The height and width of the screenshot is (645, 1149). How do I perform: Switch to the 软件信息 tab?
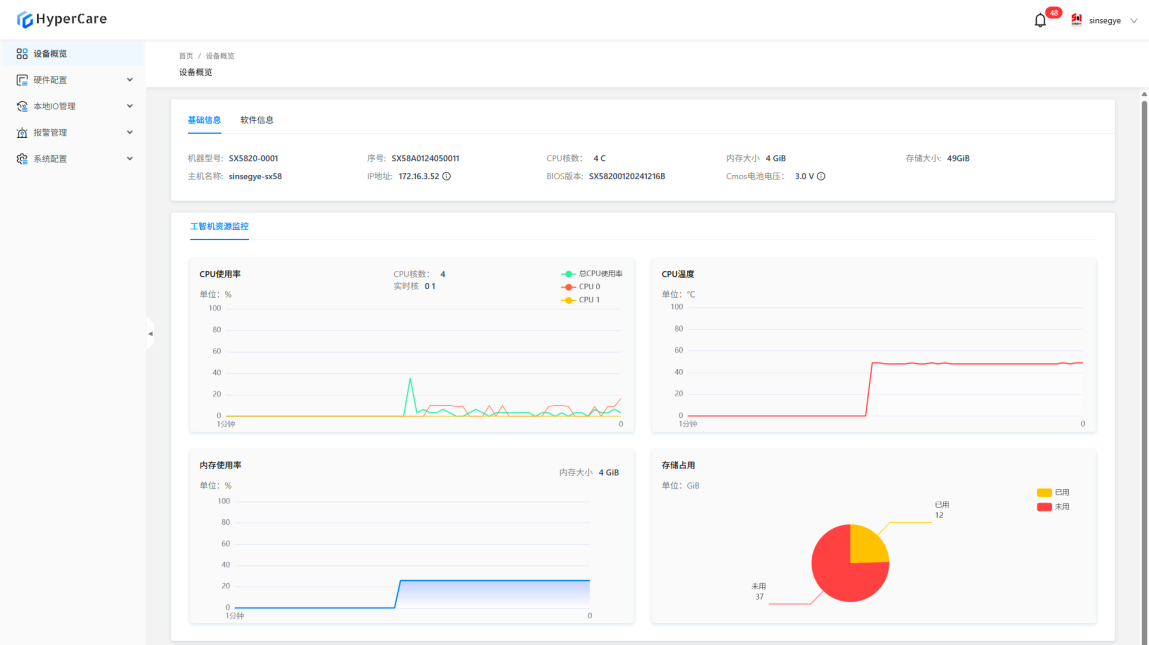[x=257, y=120]
